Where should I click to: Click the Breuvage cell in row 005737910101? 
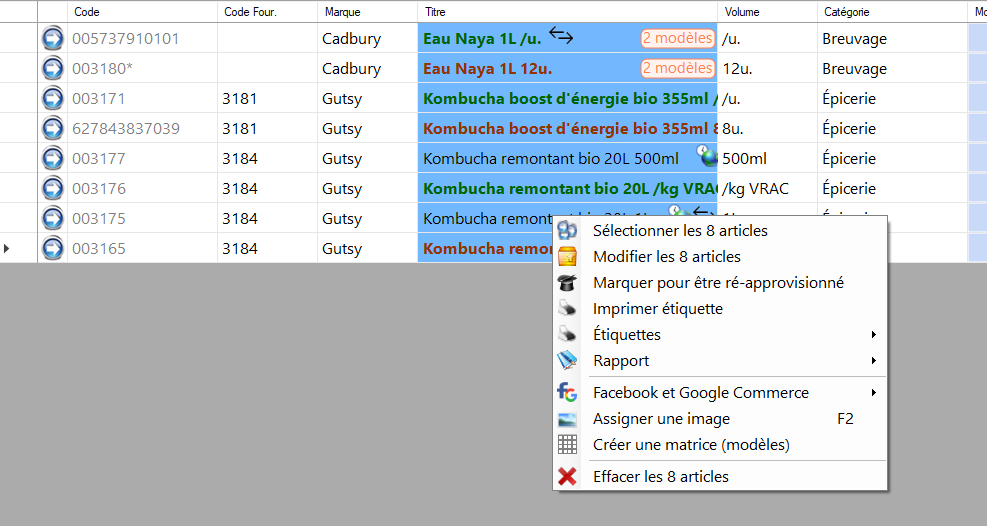[x=892, y=38]
